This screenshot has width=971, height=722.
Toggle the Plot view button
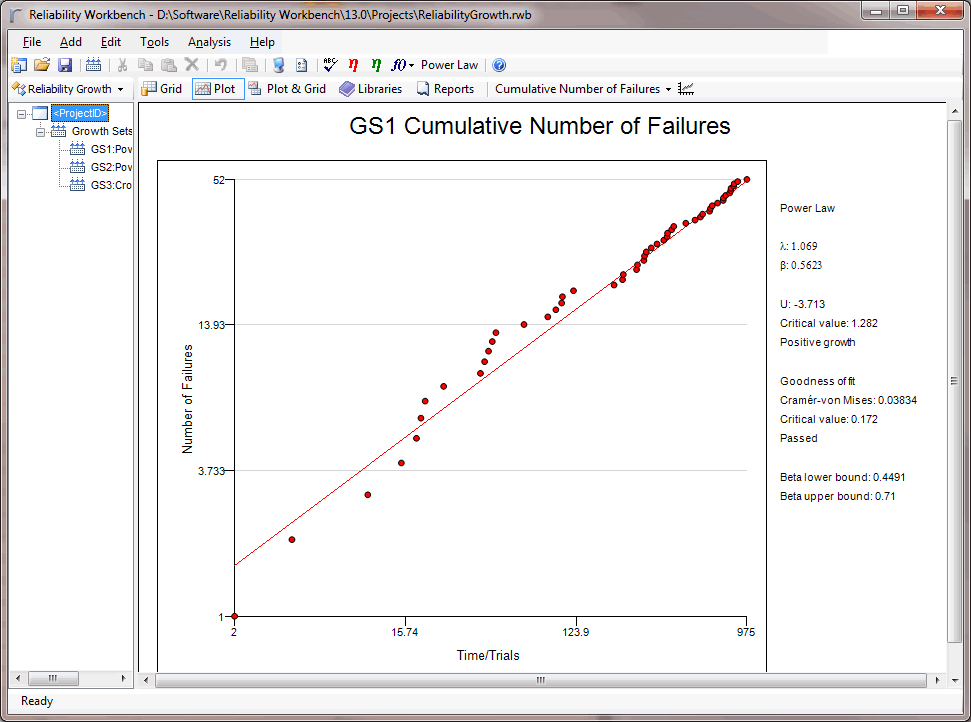(x=217, y=89)
